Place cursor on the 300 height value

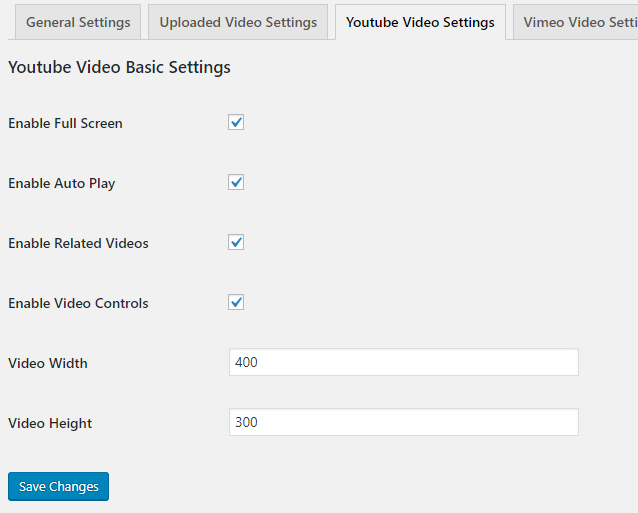coord(246,422)
